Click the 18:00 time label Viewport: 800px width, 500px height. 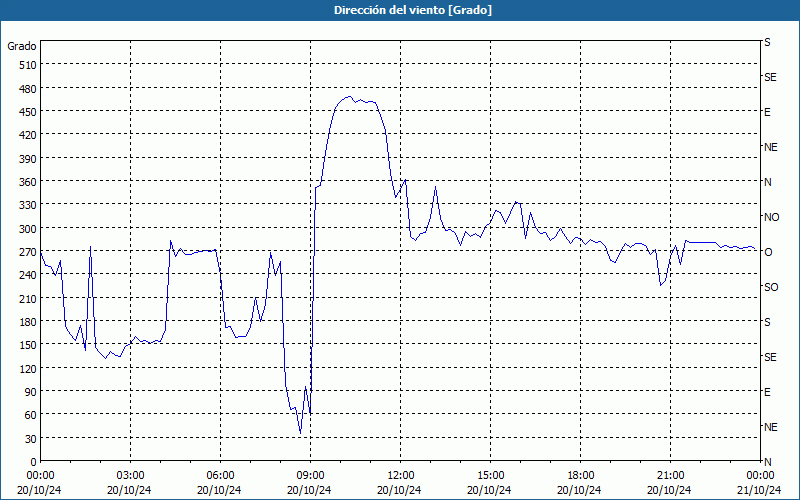580,476
